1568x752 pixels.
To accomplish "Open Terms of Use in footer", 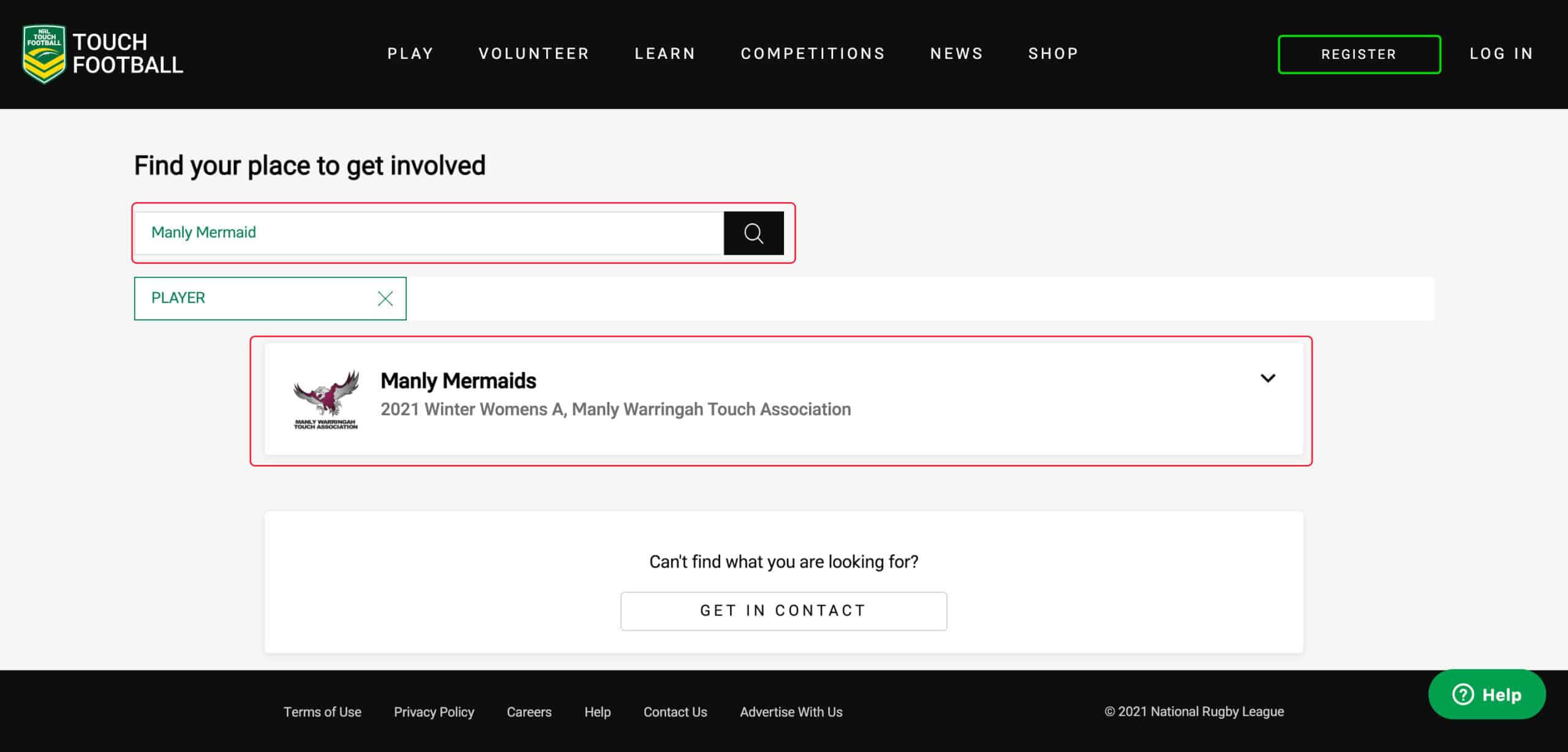I will 322,712.
